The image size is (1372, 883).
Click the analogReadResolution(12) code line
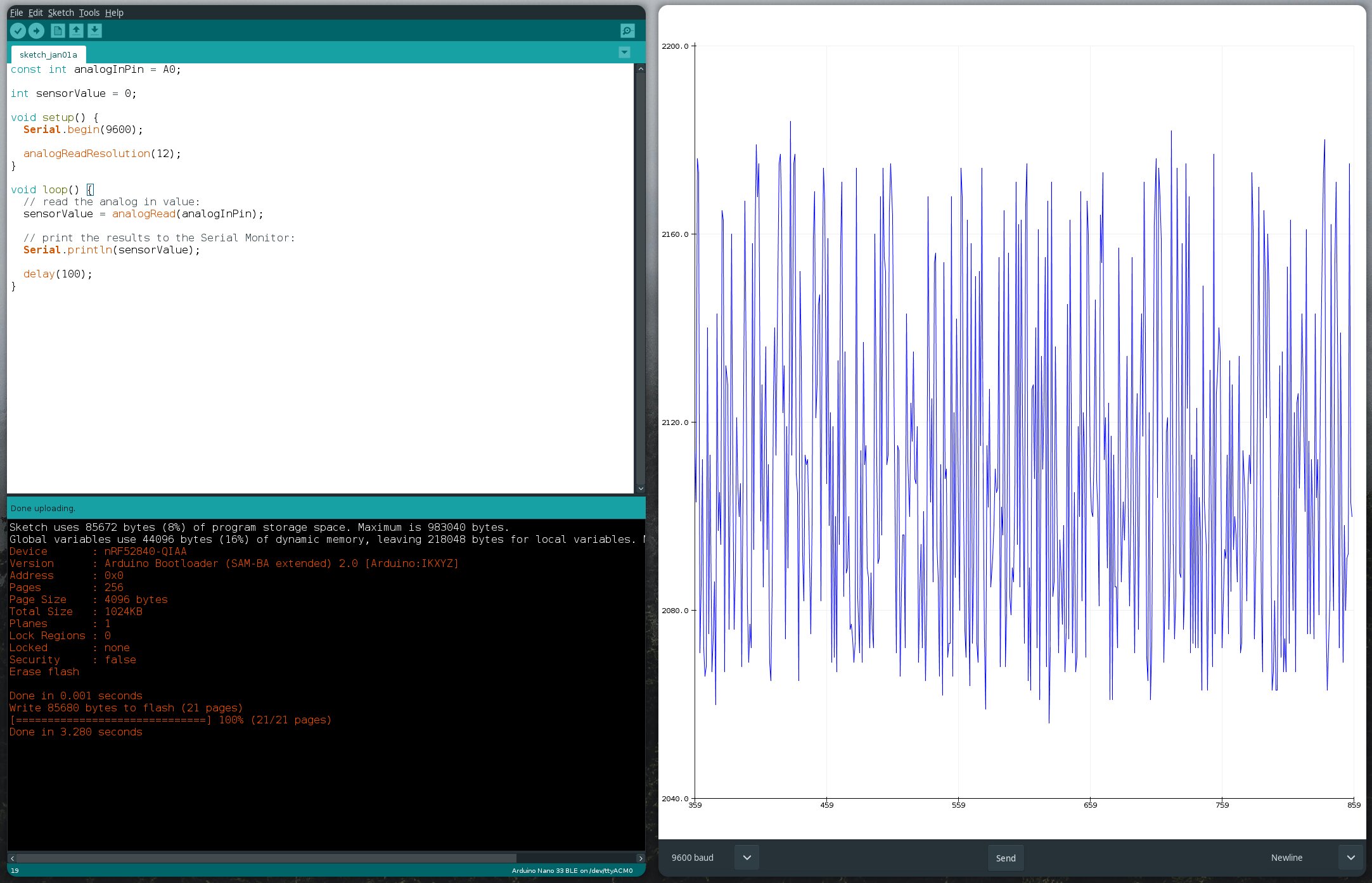[101, 154]
